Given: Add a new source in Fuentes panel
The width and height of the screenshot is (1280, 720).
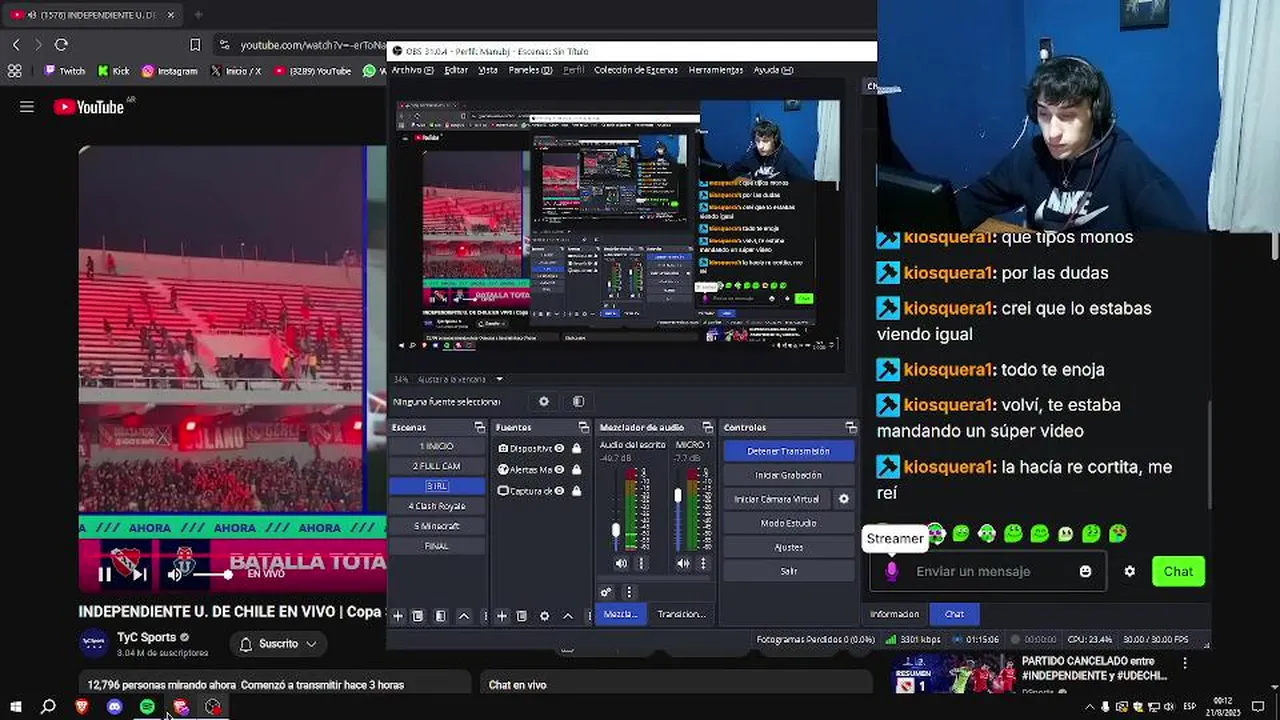Looking at the screenshot, I should 502,616.
